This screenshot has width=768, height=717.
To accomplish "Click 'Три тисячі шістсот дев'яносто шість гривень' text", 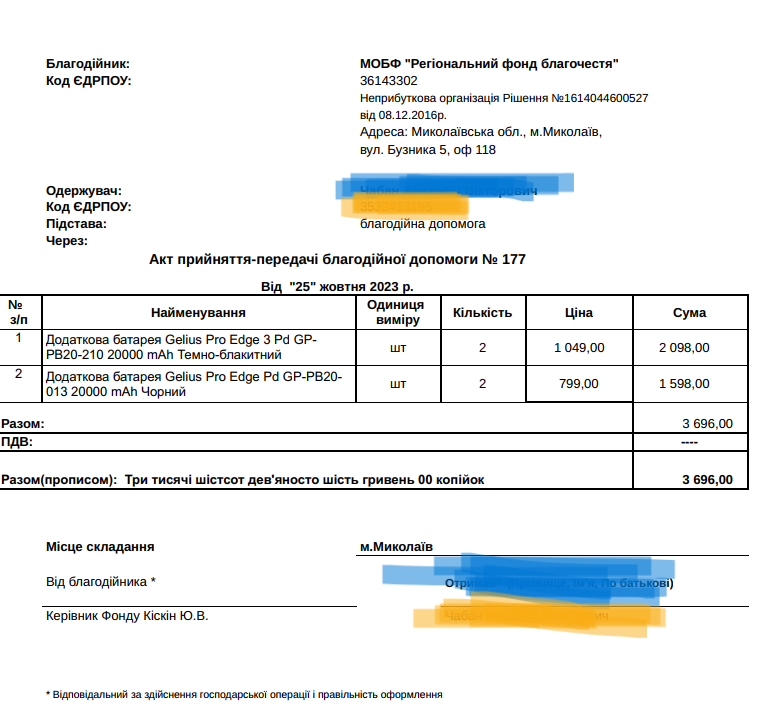I will (269, 480).
